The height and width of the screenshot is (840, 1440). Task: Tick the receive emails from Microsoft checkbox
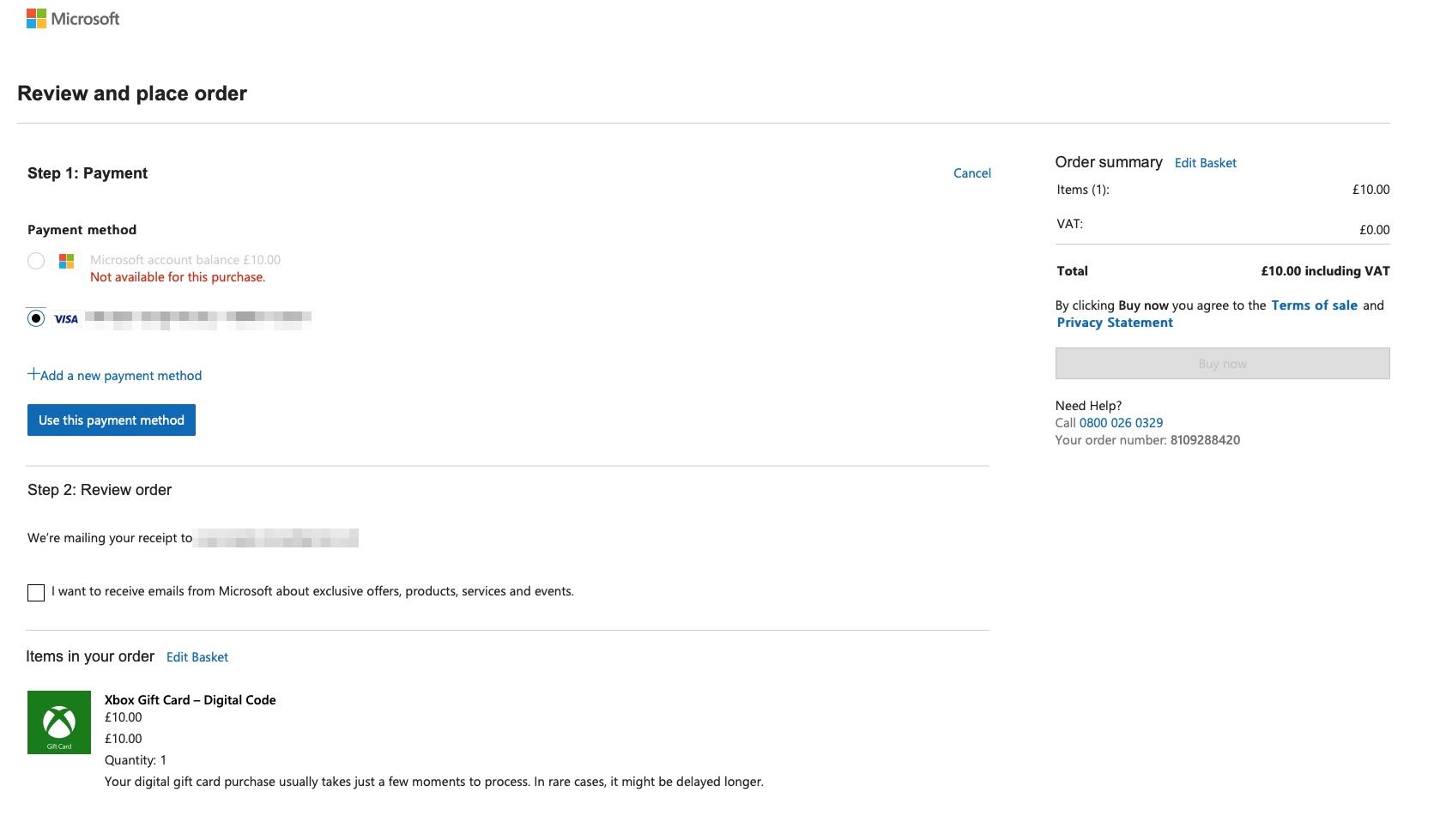click(x=36, y=593)
